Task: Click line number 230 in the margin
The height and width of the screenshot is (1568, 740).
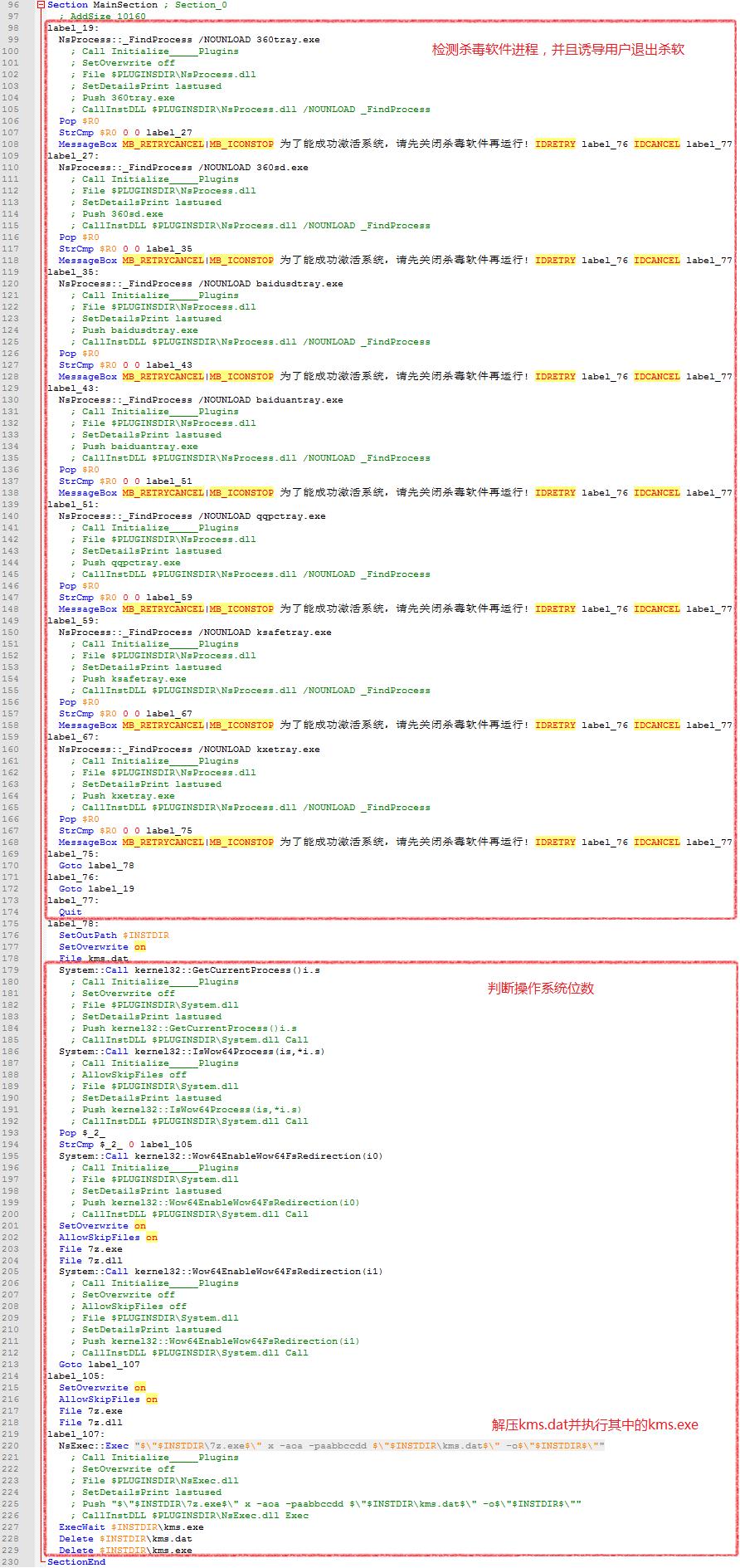Action: pyautogui.click(x=10, y=1562)
